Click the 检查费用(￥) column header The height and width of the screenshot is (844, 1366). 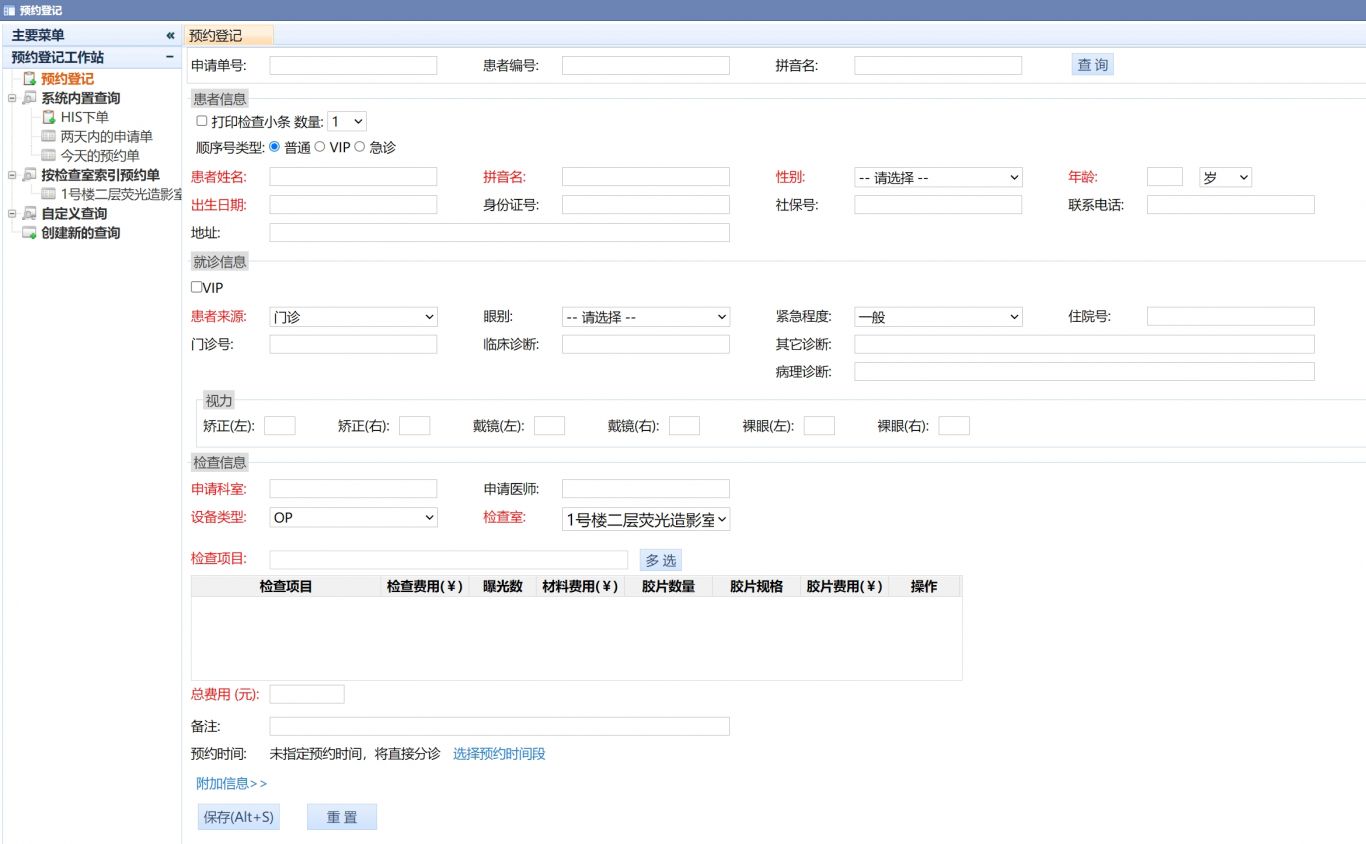(425, 587)
